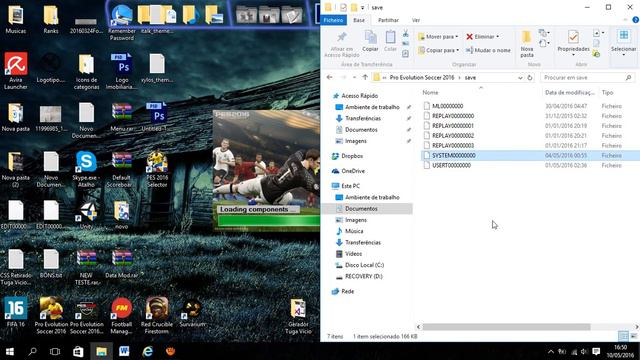Navigate back with the back arrow

pos(330,78)
